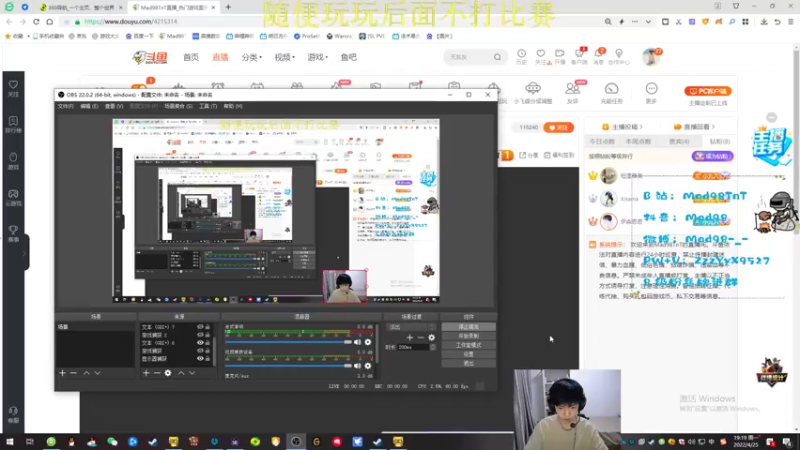Toggle visibility of 窗口捕获 2 source

[200, 335]
